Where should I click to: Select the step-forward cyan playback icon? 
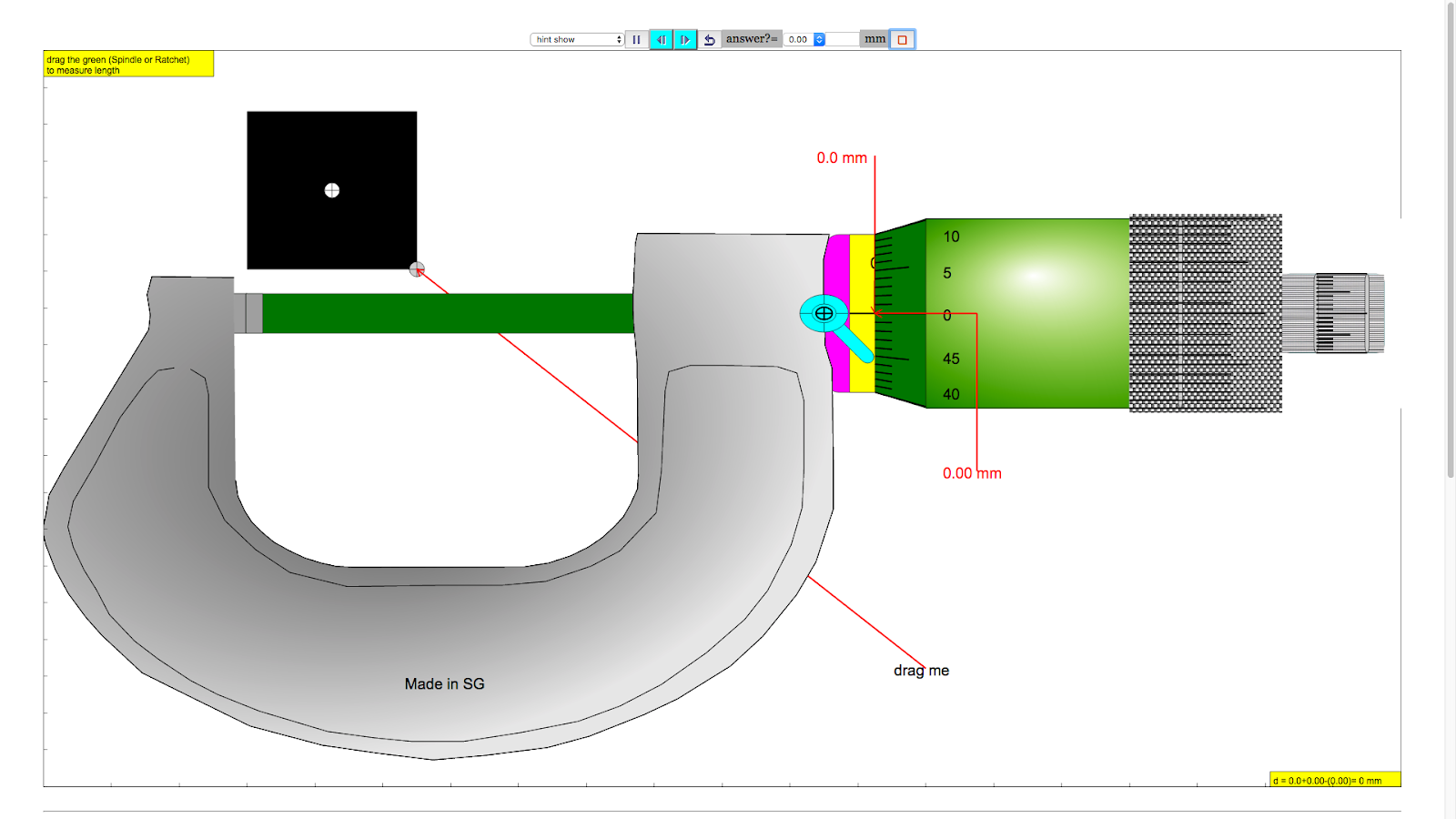683,39
